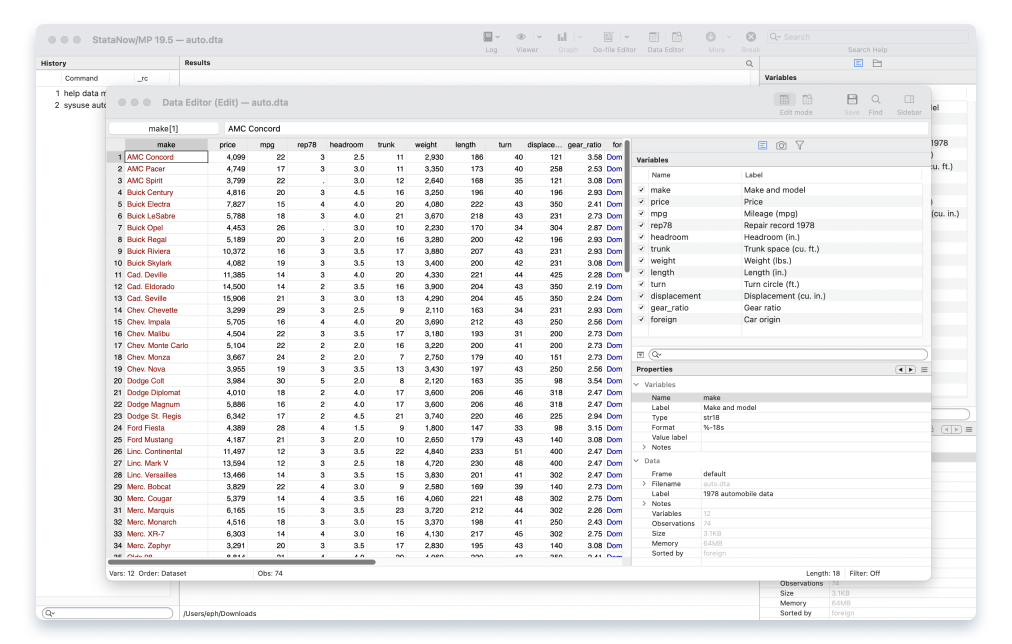Open the Log tool in Stata toolbar
Image resolution: width=1012 pixels, height=644 pixels.
click(488, 37)
